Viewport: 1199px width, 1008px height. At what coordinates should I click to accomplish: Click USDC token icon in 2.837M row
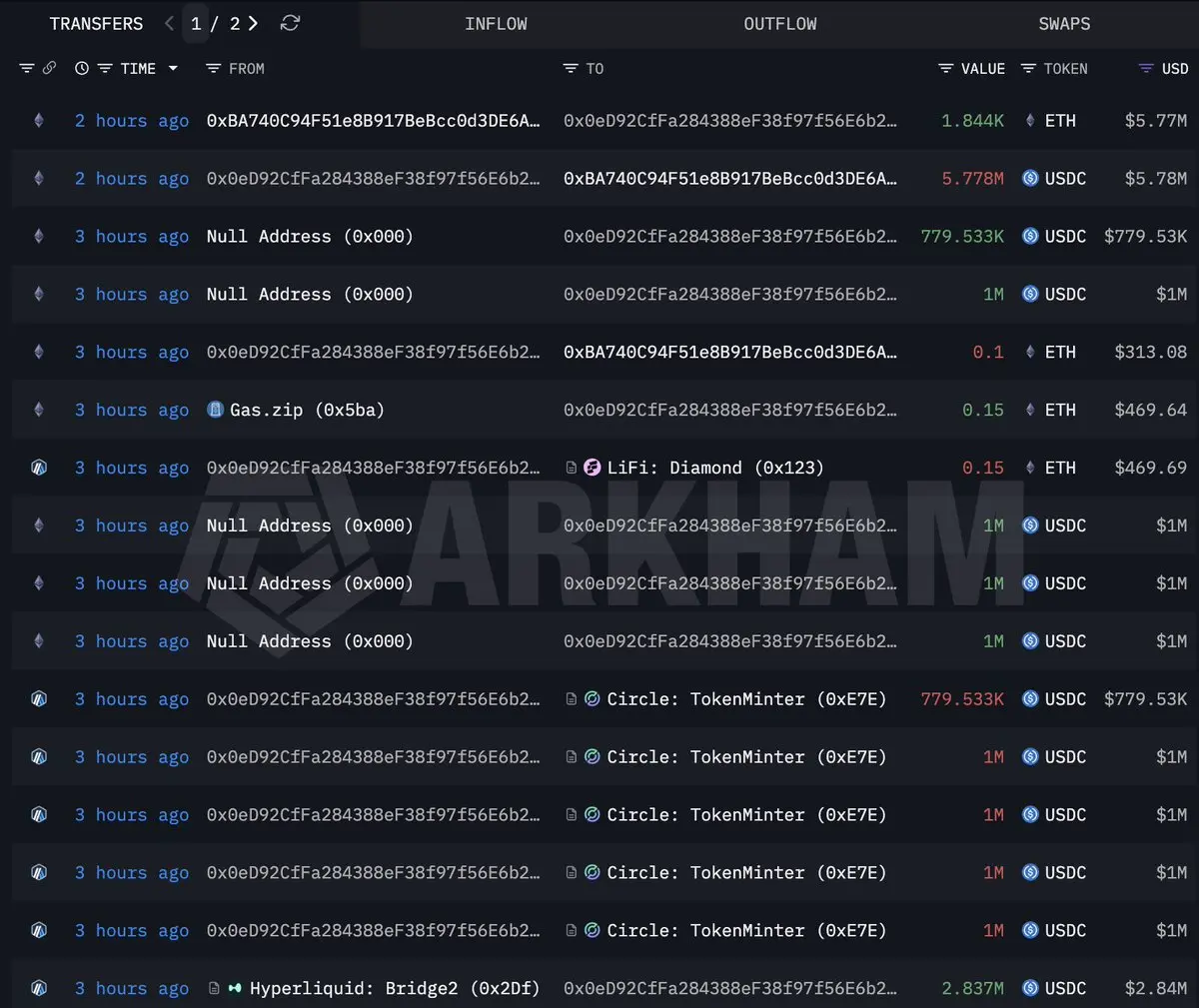pos(1030,988)
